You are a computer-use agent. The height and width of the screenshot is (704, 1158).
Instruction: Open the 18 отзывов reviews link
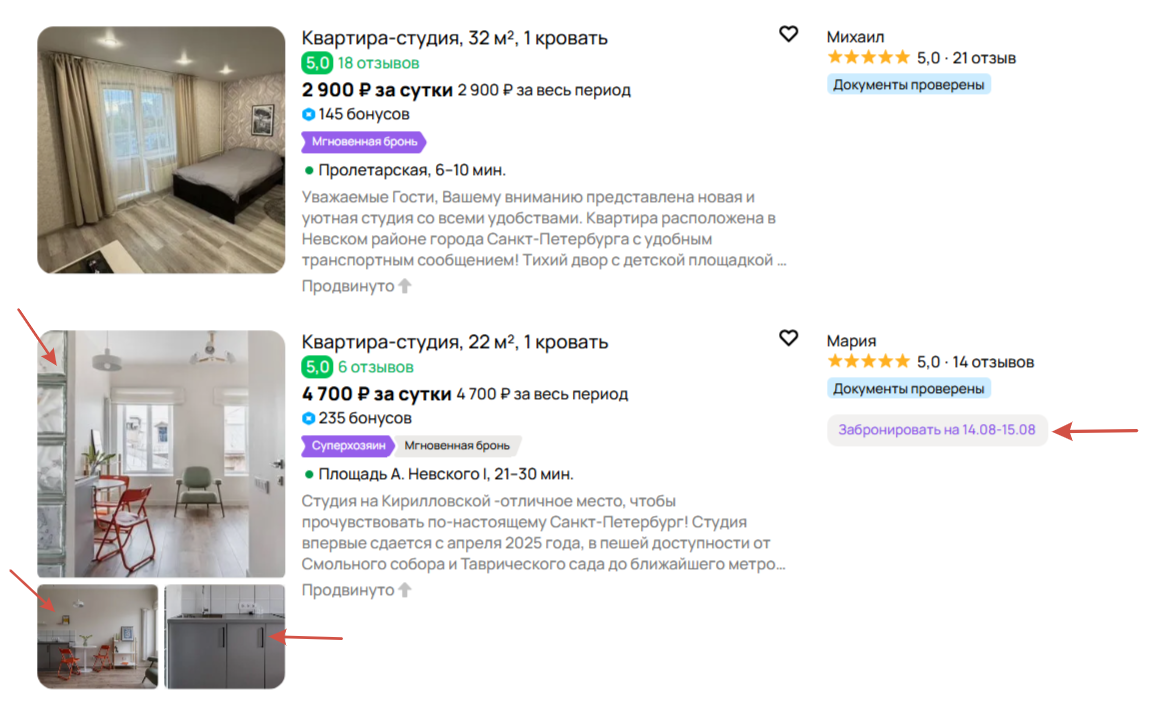click(378, 64)
